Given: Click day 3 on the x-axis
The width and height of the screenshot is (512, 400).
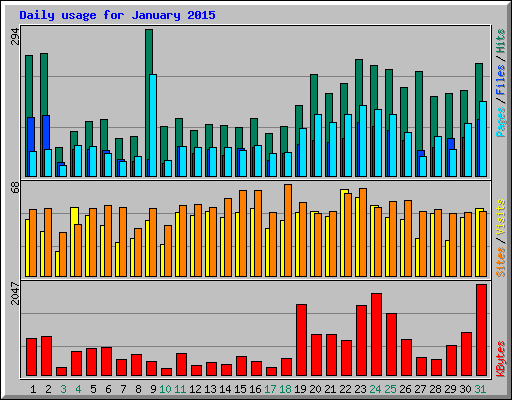Looking at the screenshot, I should pyautogui.click(x=63, y=389).
